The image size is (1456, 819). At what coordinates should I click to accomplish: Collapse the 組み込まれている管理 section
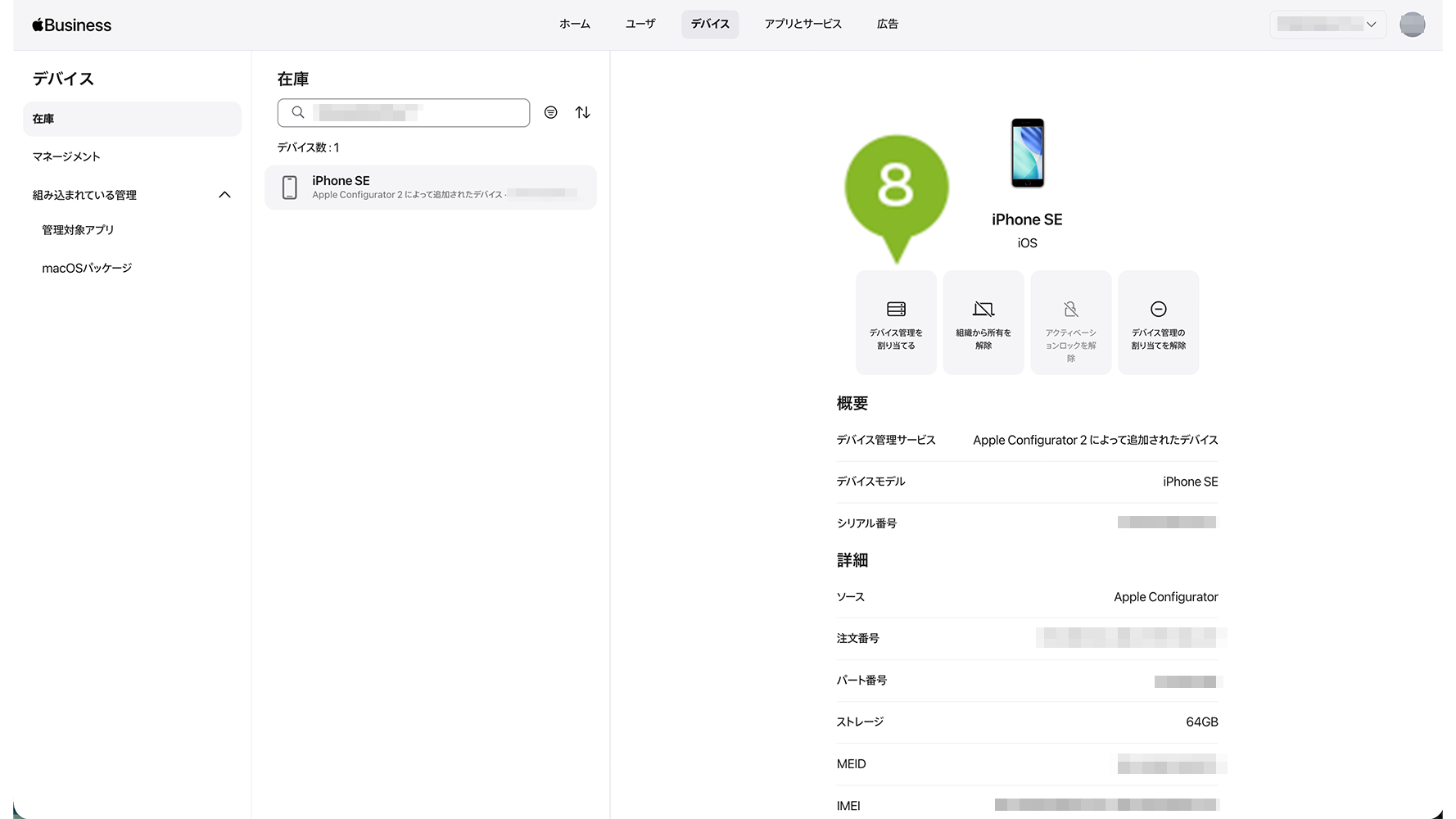click(x=224, y=195)
